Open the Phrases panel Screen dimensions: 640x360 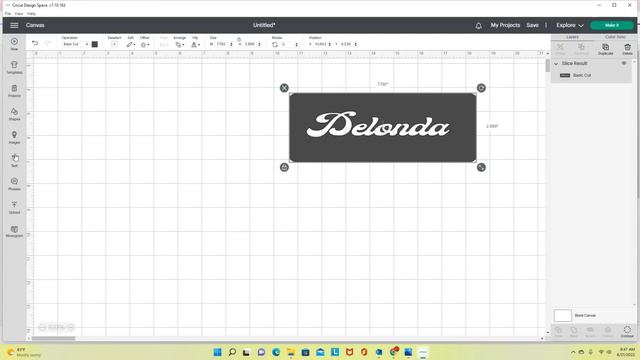click(14, 184)
